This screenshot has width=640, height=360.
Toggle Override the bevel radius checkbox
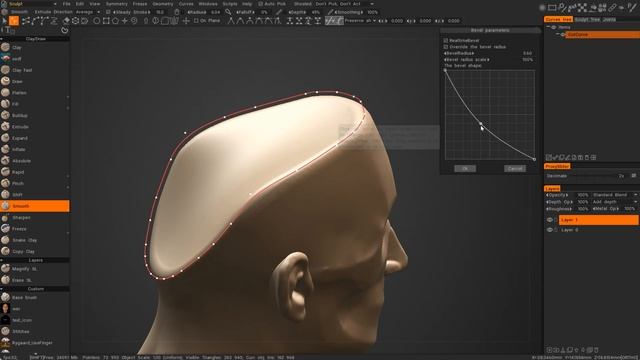tap(446, 47)
